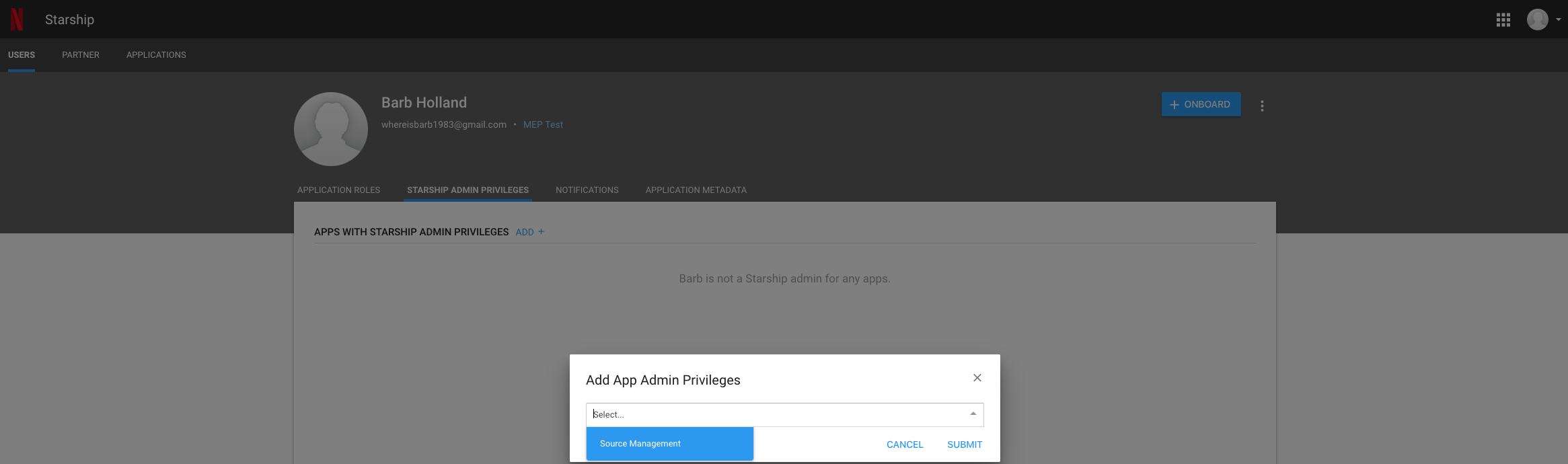Click 'Barb is not a Starship admin' message
Viewport: 1568px width, 464px height.
point(784,278)
